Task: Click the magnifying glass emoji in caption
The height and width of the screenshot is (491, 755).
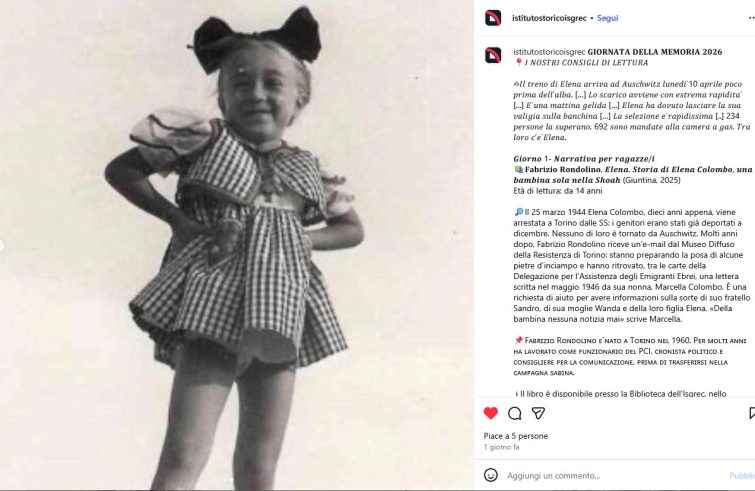Action: tap(519, 212)
